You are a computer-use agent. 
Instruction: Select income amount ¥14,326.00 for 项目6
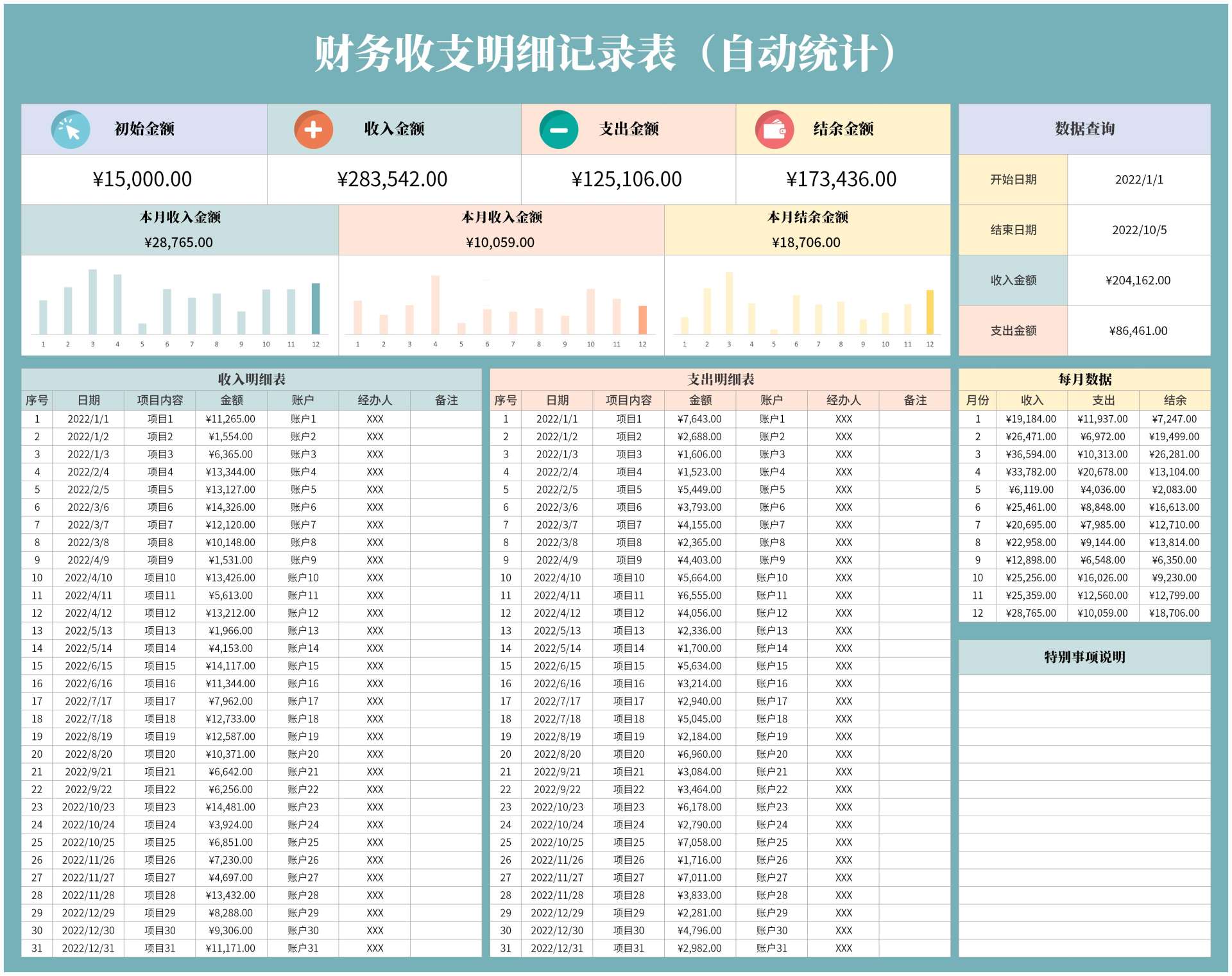[231, 508]
